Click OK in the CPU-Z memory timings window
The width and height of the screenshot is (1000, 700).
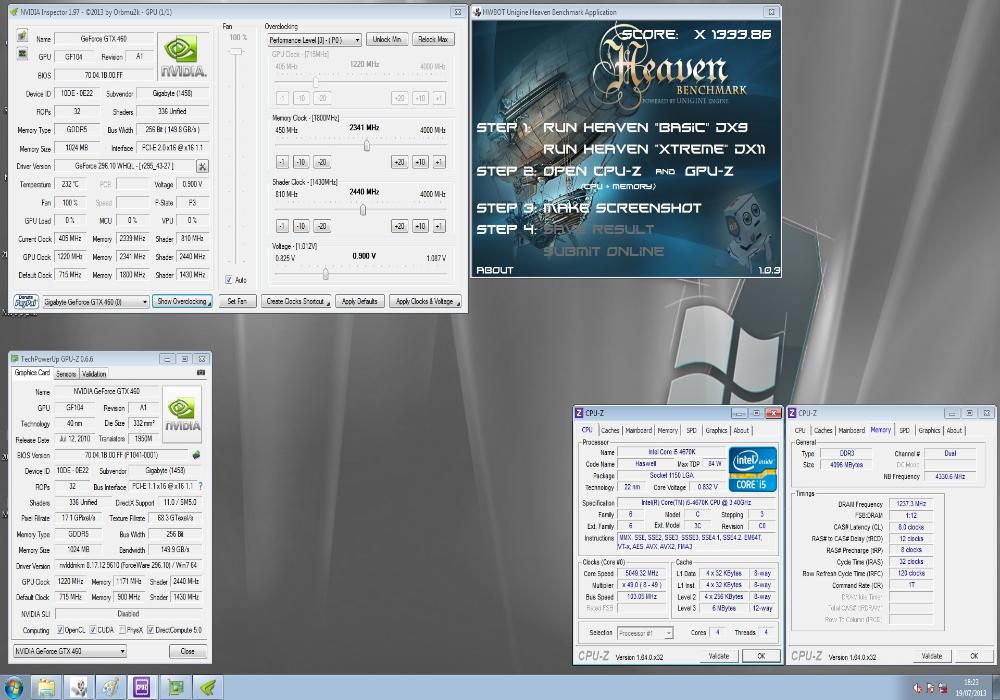point(974,656)
